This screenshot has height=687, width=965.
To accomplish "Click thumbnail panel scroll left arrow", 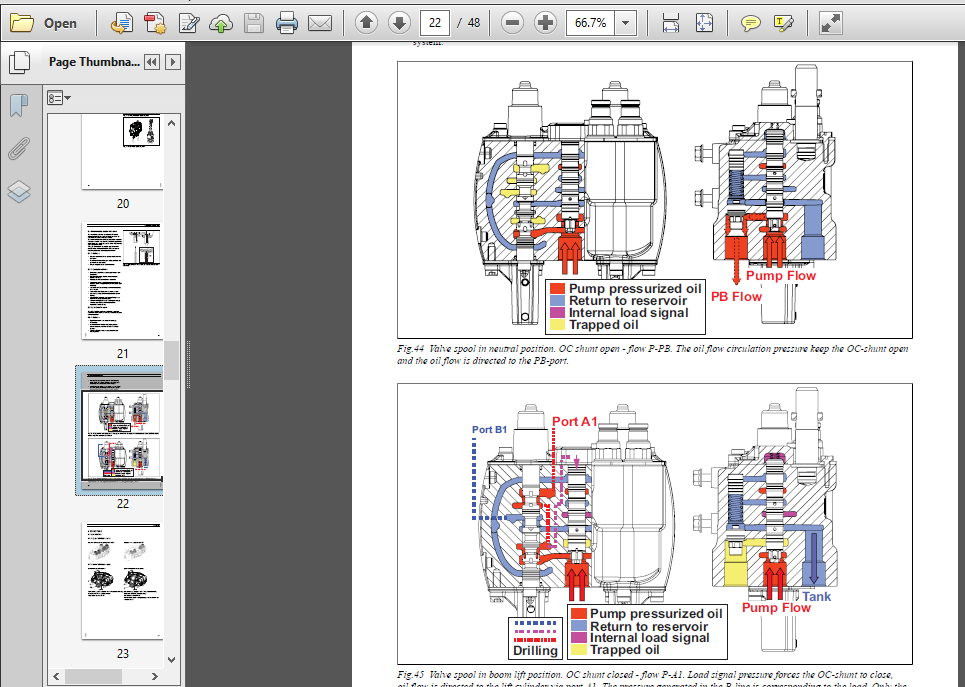I will coord(56,676).
